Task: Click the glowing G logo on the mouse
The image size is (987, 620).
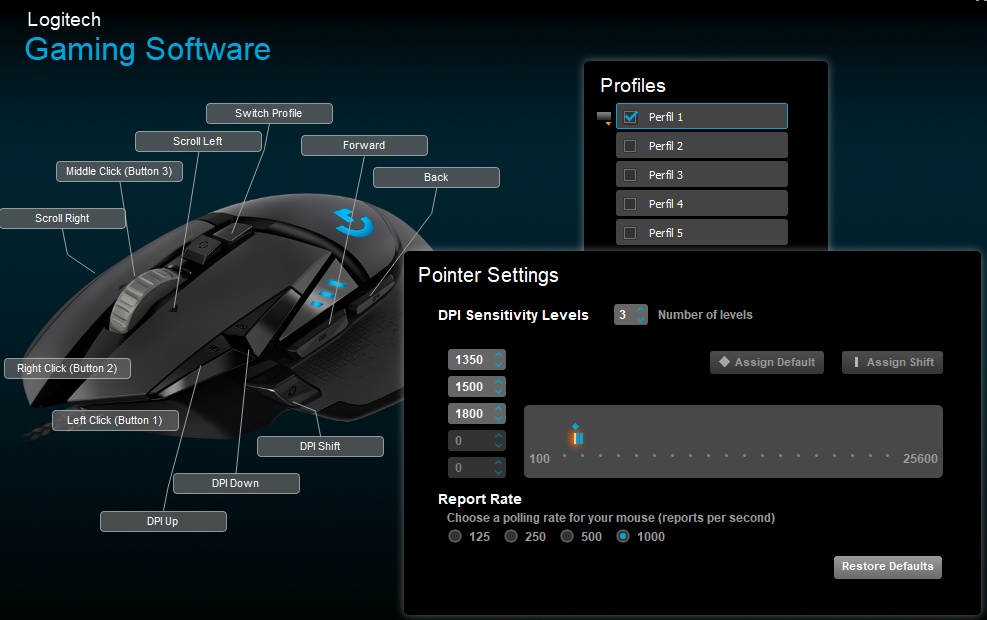Action: pos(355,222)
